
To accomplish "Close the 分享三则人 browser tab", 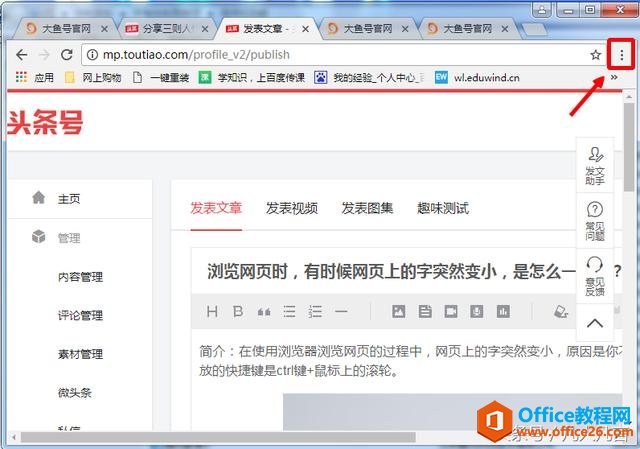I will (205, 29).
